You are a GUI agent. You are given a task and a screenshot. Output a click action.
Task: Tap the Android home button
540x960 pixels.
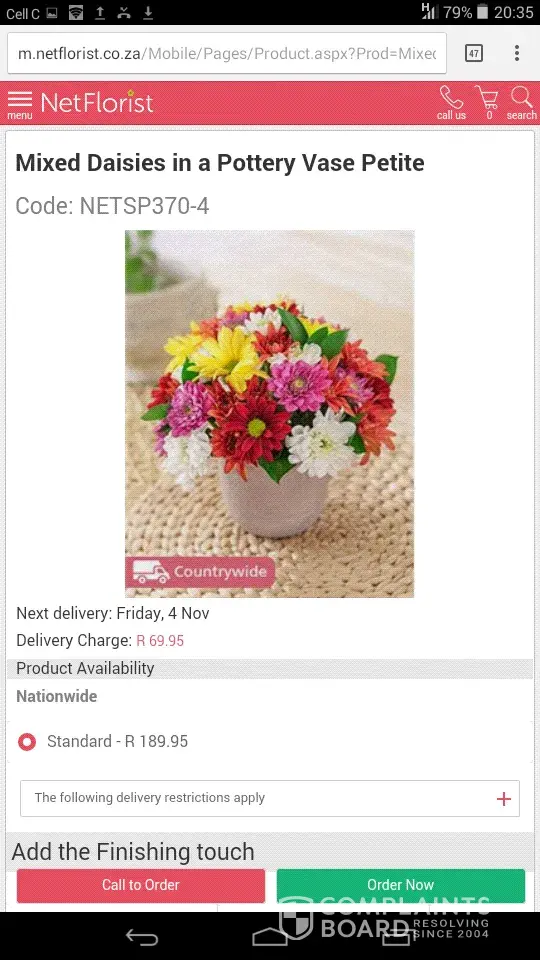(270, 937)
